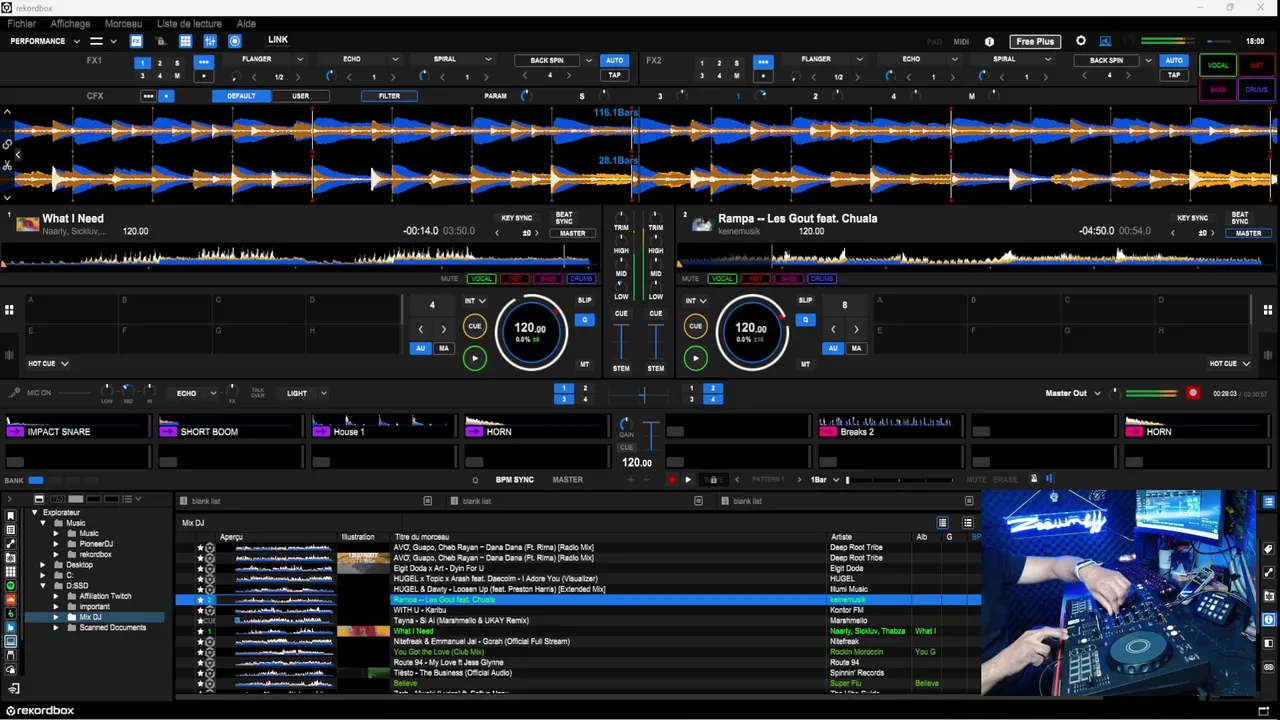Open deck 2 pad grid icon

(1268, 310)
